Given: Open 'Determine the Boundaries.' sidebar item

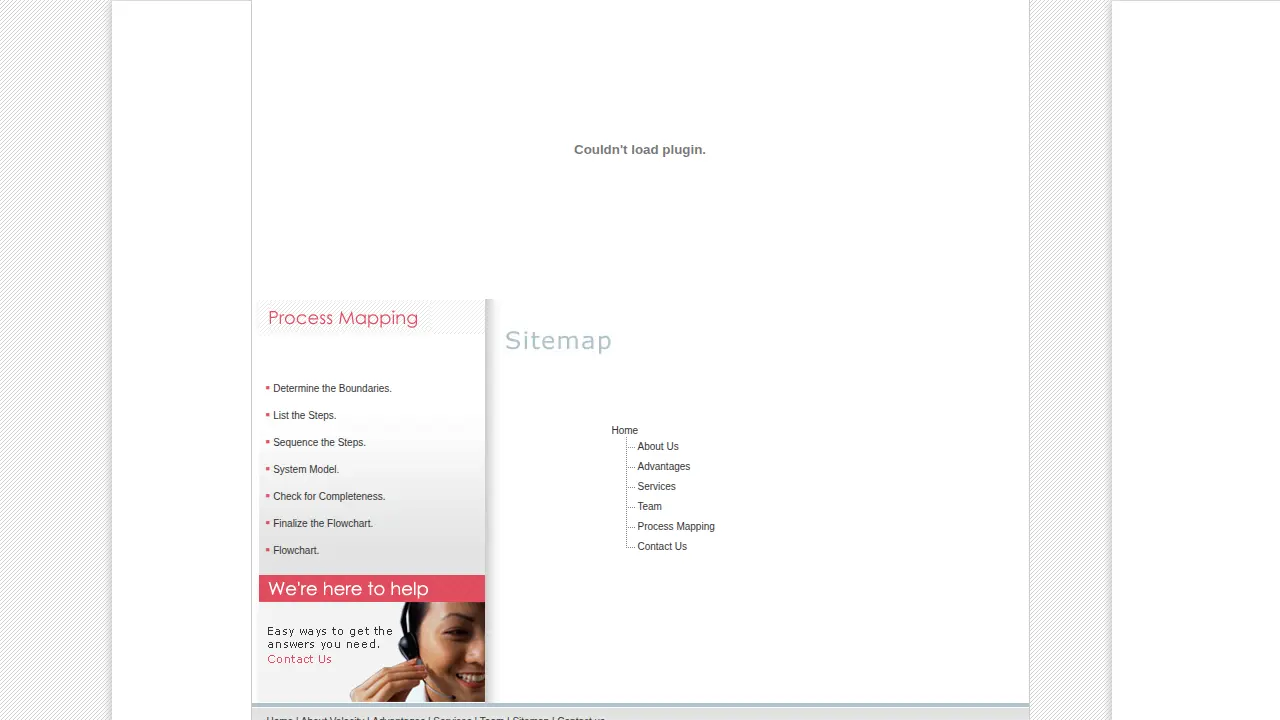Looking at the screenshot, I should click(x=332, y=388).
